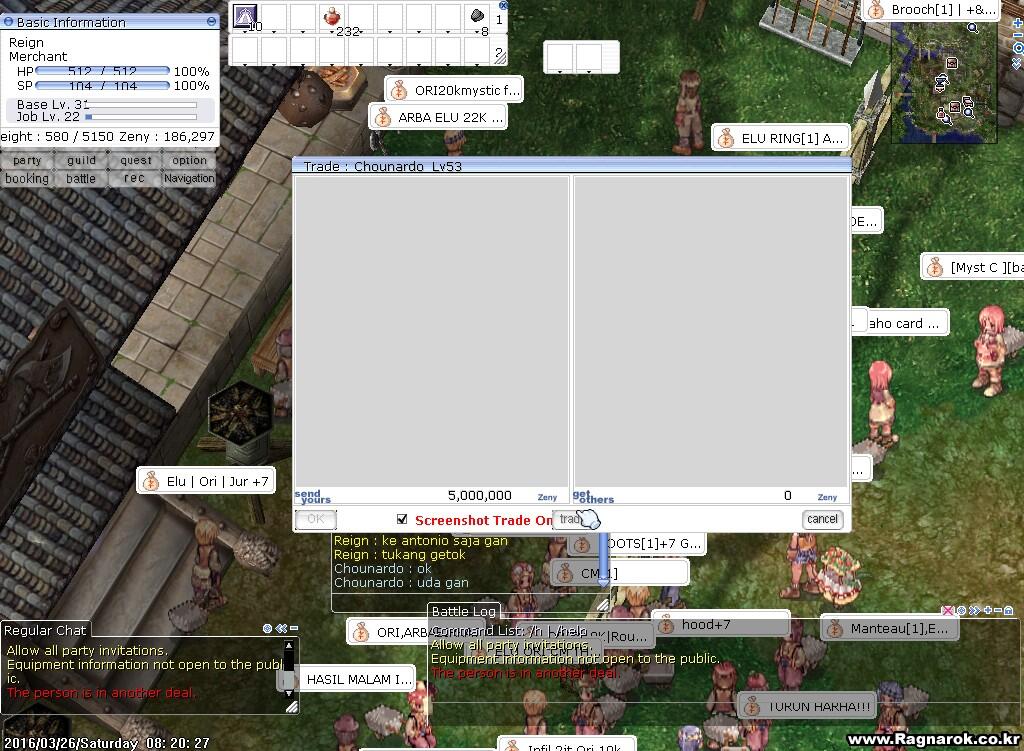
Task: Click chat line 'Chounardo : uda gan'
Action: click(x=401, y=583)
